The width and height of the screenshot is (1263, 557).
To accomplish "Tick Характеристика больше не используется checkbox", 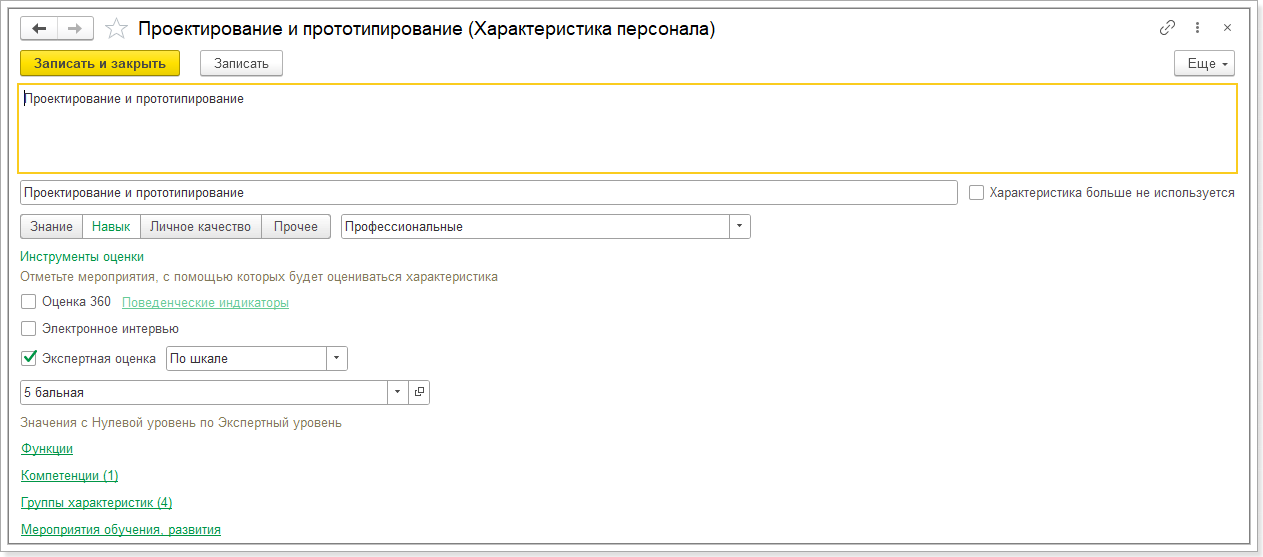I will coord(977,193).
